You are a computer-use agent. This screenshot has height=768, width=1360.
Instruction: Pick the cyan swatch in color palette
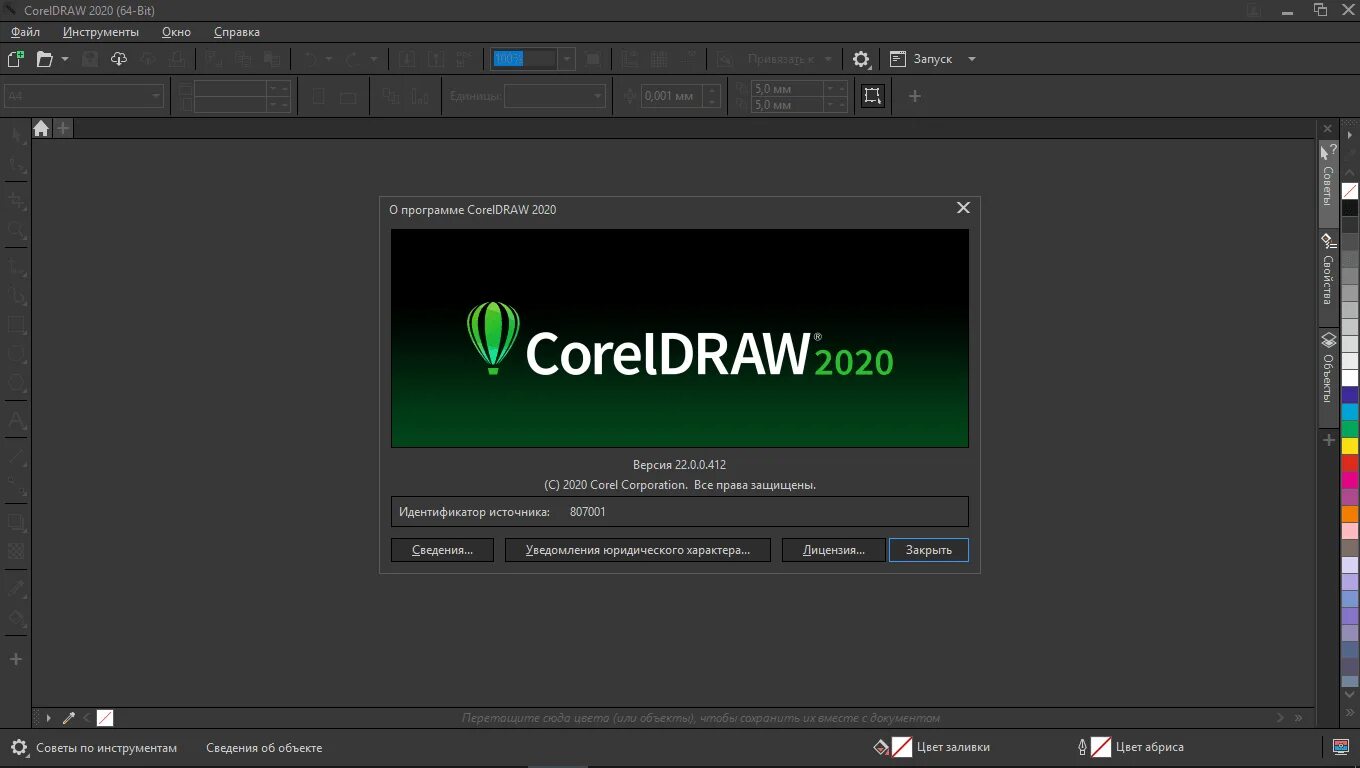(1350, 412)
